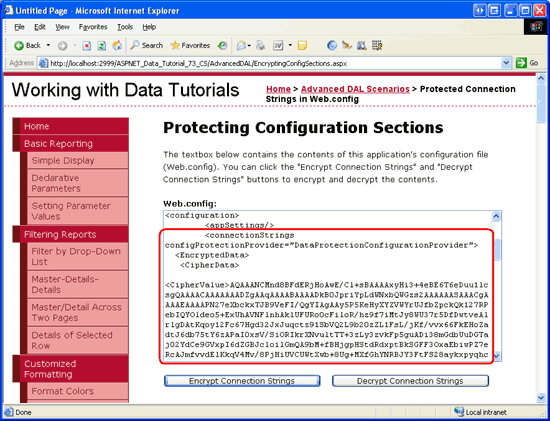The height and width of the screenshot is (421, 550).
Task: Click the History icon next to Favorites
Action: [x=222, y=46]
